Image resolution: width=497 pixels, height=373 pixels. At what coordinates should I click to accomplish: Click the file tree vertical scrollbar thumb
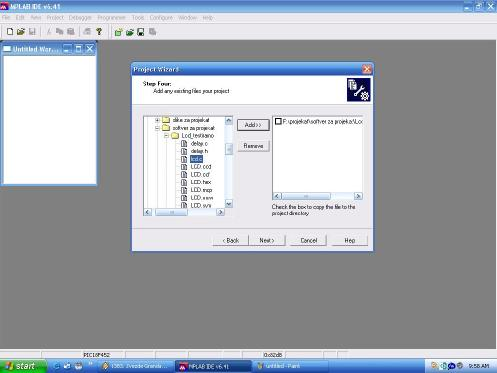coord(229,149)
